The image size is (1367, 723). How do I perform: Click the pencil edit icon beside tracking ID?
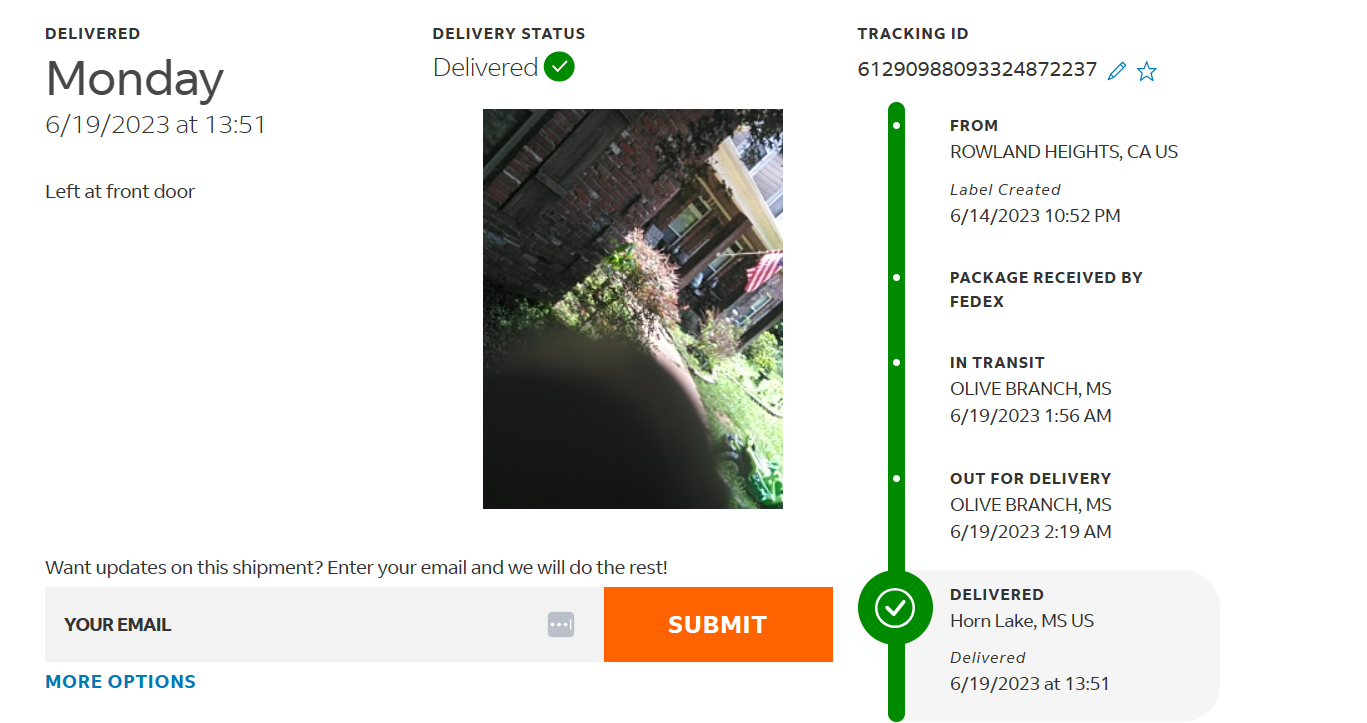point(1117,71)
